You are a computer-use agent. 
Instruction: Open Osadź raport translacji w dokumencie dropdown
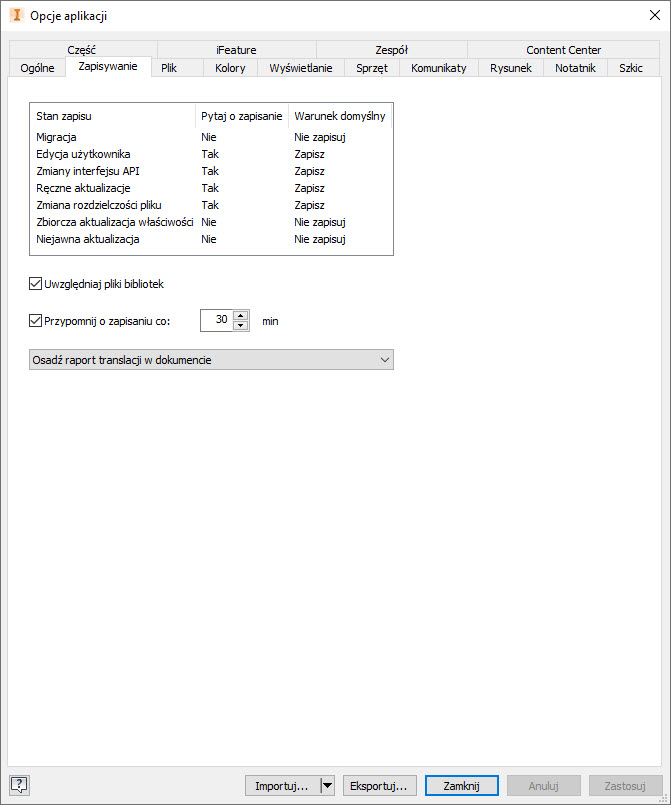tap(211, 360)
